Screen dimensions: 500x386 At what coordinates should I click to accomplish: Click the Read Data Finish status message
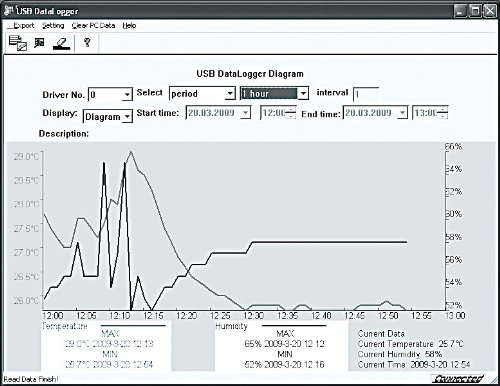point(31,379)
